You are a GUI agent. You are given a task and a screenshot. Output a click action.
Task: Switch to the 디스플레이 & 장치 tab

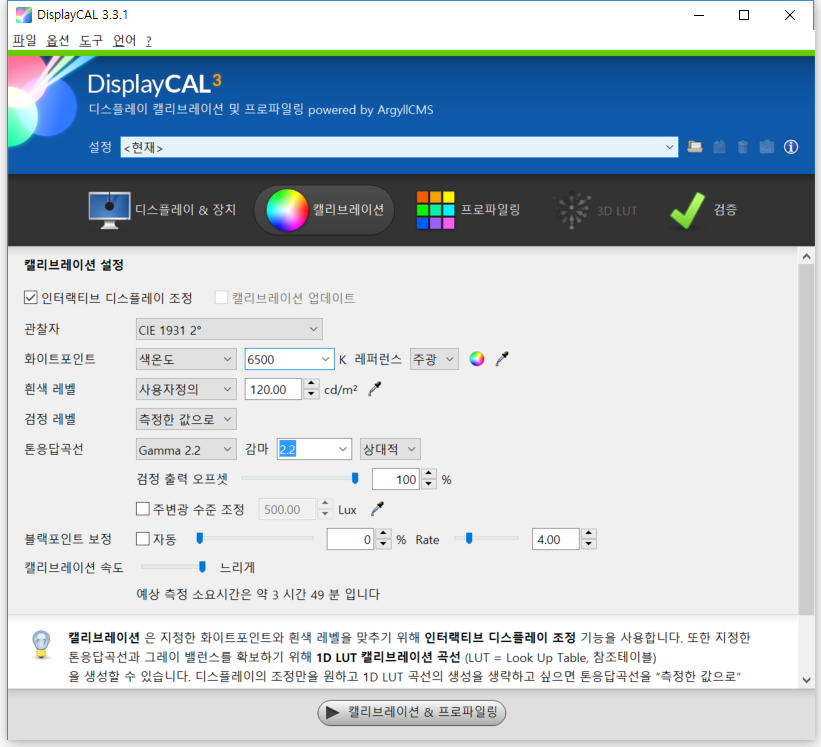point(163,210)
